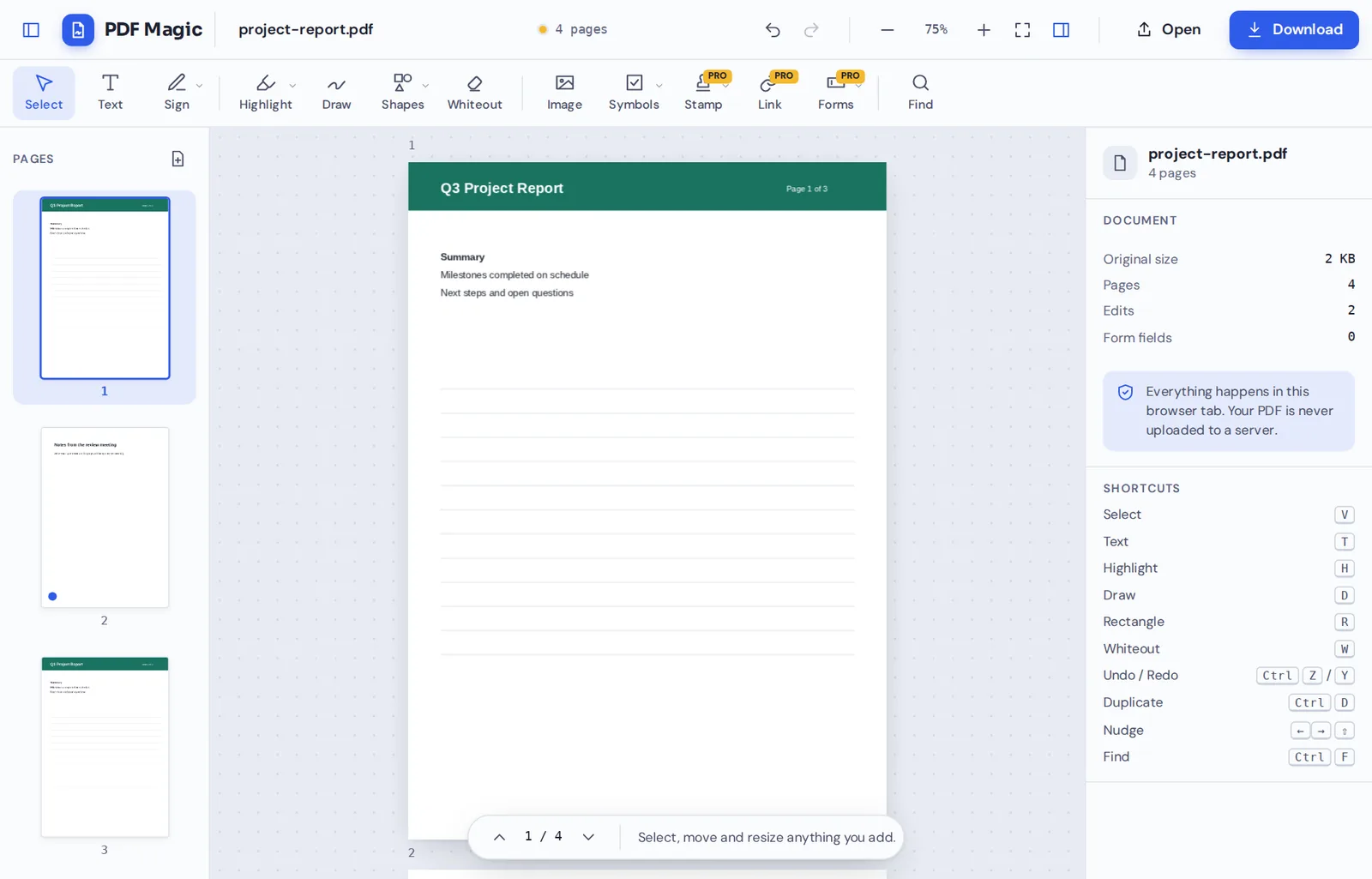The height and width of the screenshot is (879, 1372).
Task: Insert an Image
Action: pyautogui.click(x=564, y=93)
